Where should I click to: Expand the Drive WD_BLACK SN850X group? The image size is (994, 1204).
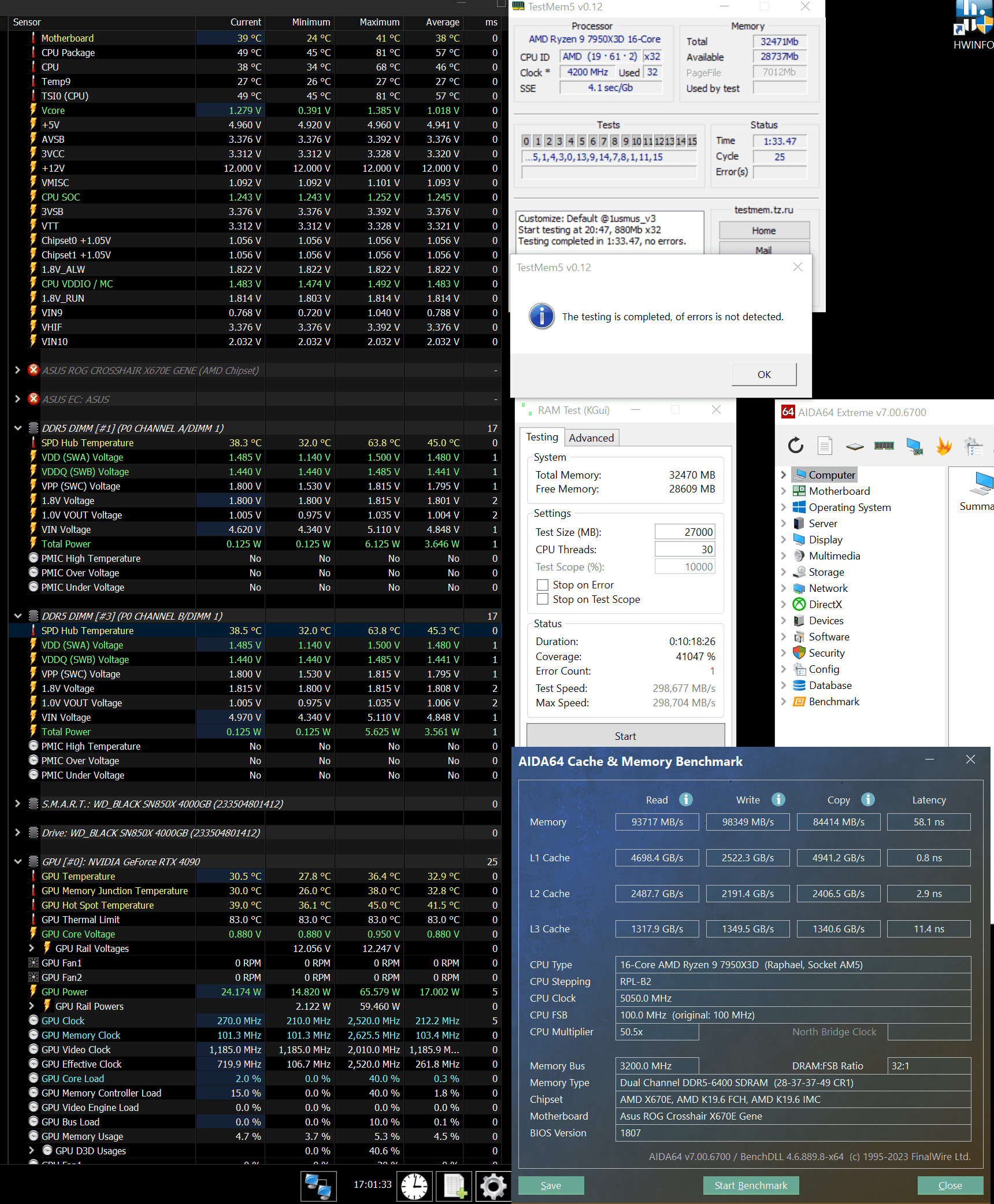click(18, 833)
